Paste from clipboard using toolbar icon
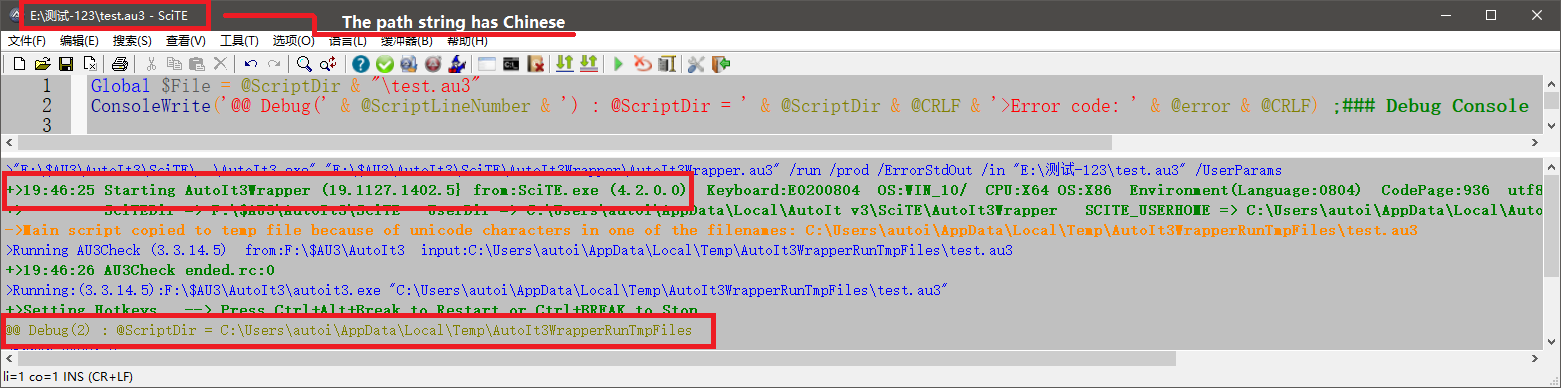 click(197, 64)
